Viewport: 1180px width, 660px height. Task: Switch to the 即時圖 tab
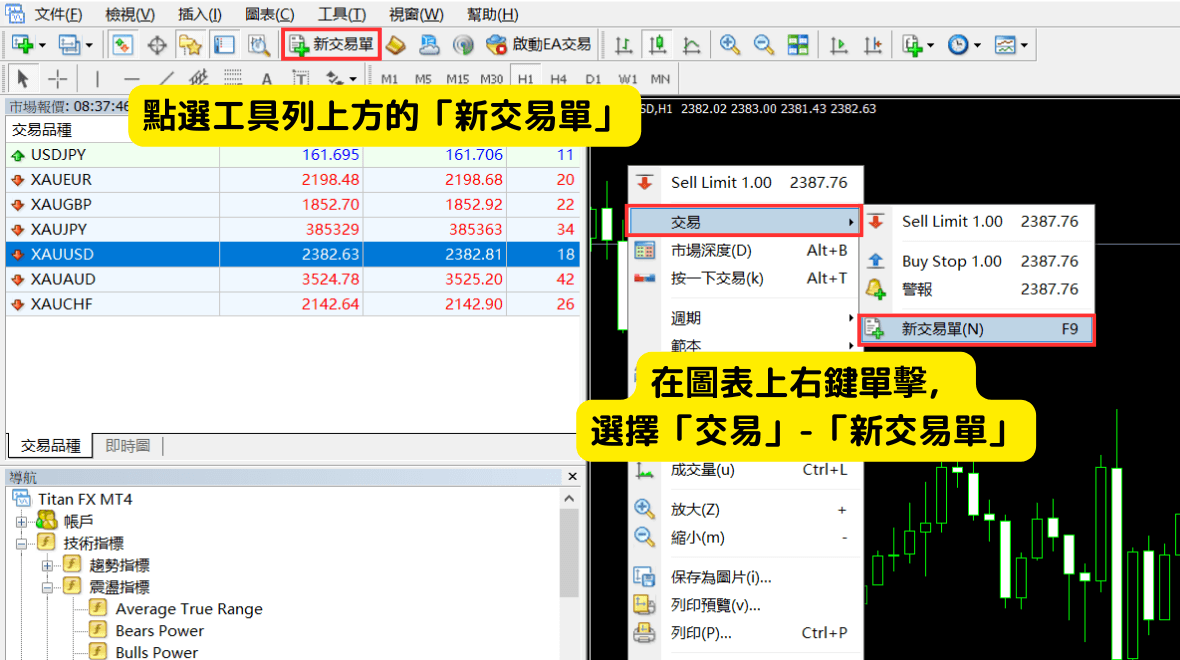(127, 446)
